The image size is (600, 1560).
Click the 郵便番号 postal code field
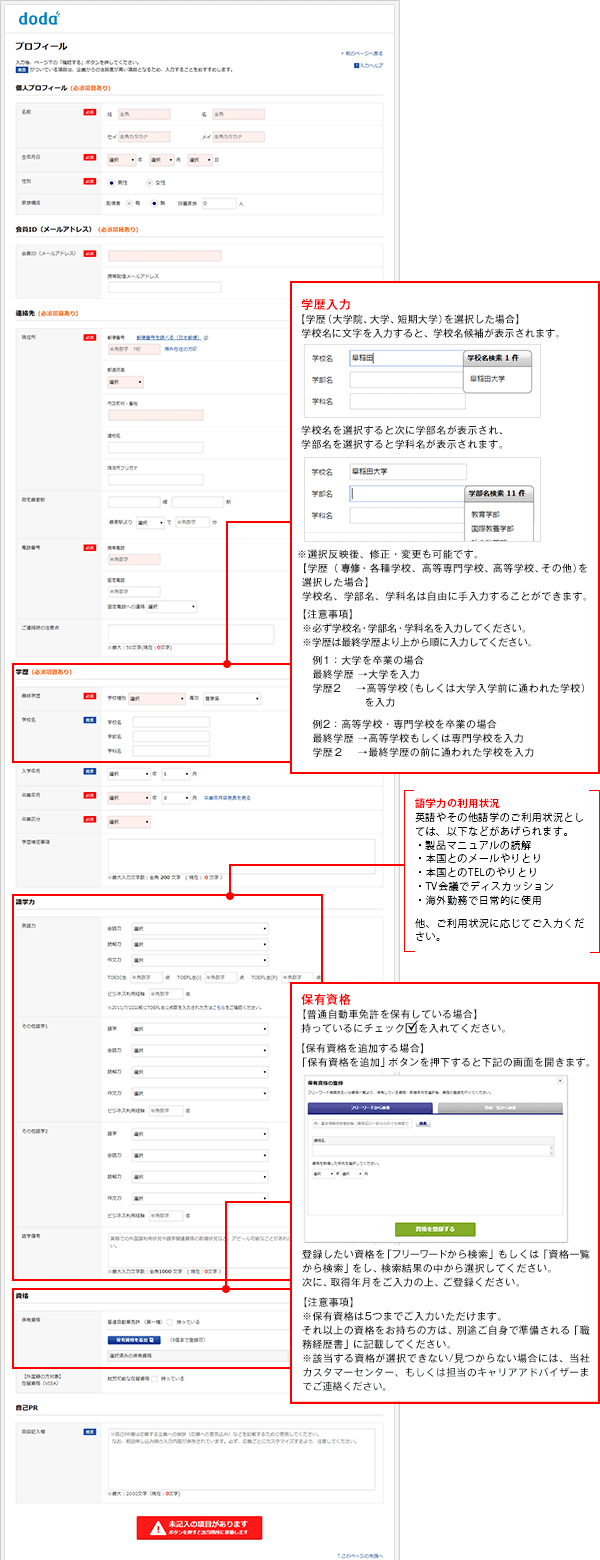(133, 350)
